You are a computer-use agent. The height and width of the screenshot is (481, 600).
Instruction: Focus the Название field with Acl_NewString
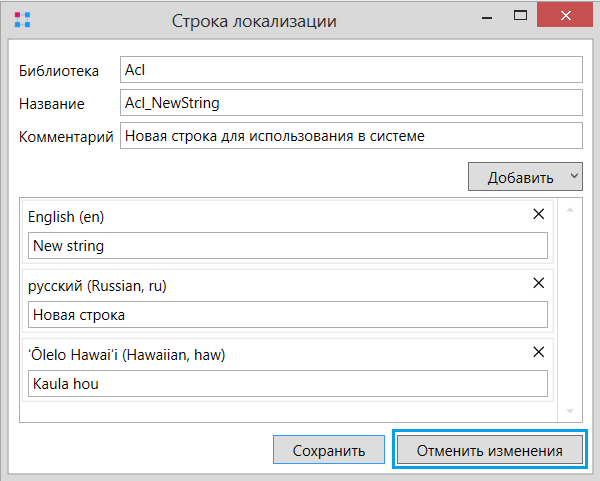(351, 103)
